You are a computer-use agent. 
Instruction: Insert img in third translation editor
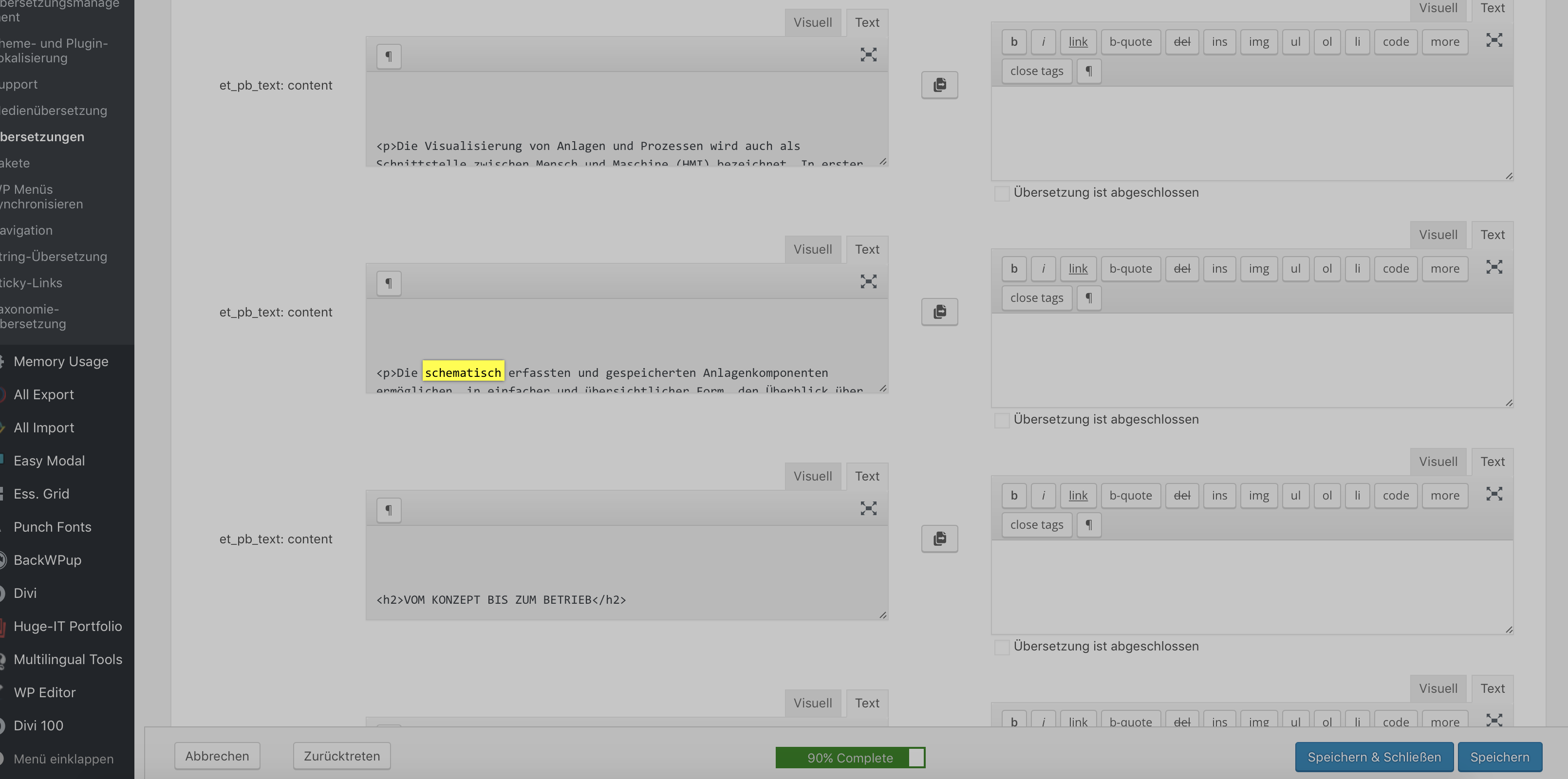tap(1258, 496)
